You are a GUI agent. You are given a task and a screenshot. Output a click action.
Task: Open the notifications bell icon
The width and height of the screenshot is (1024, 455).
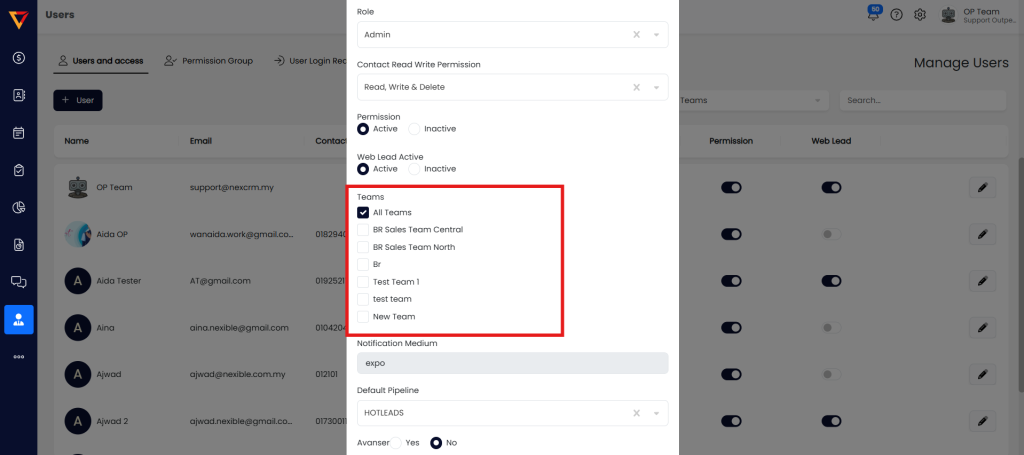click(874, 14)
